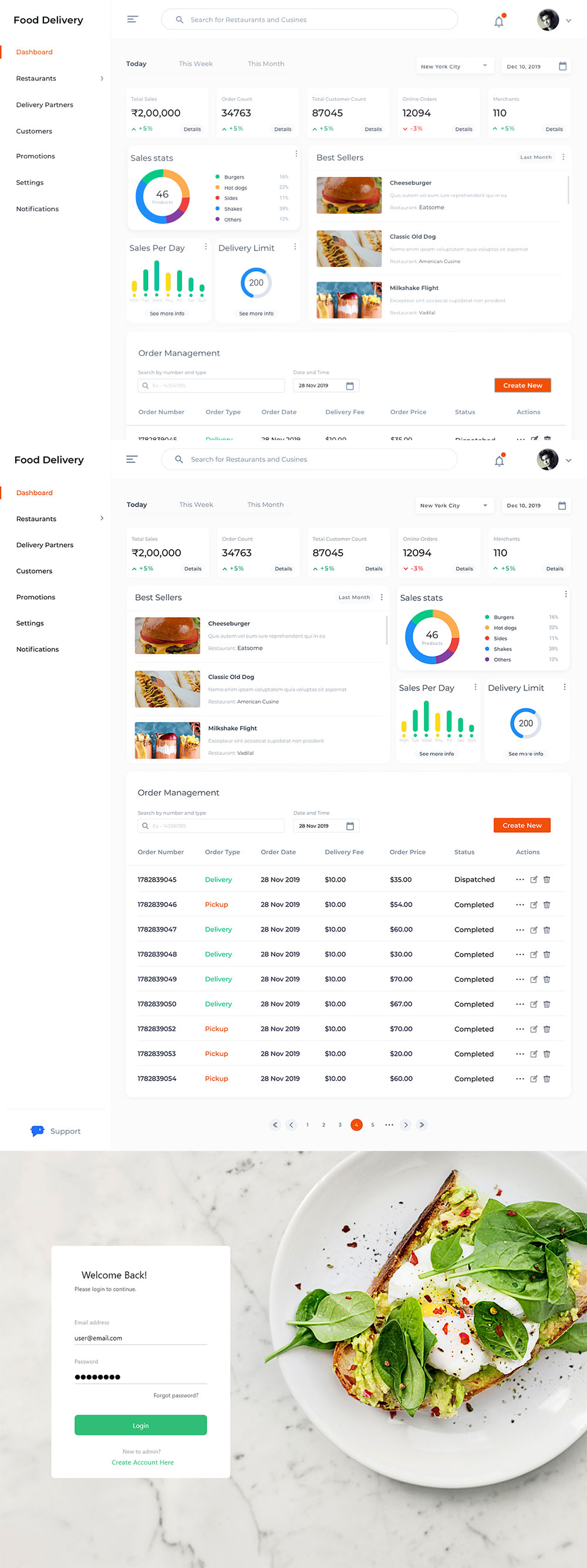
Task: Click order search field in lower Order Management
Action: [211, 826]
